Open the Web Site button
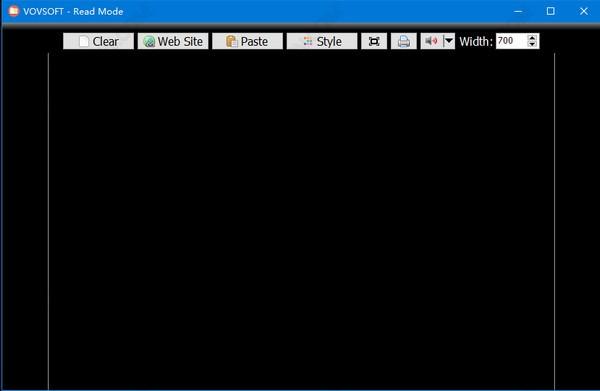This screenshot has height=391, width=600. [173, 41]
